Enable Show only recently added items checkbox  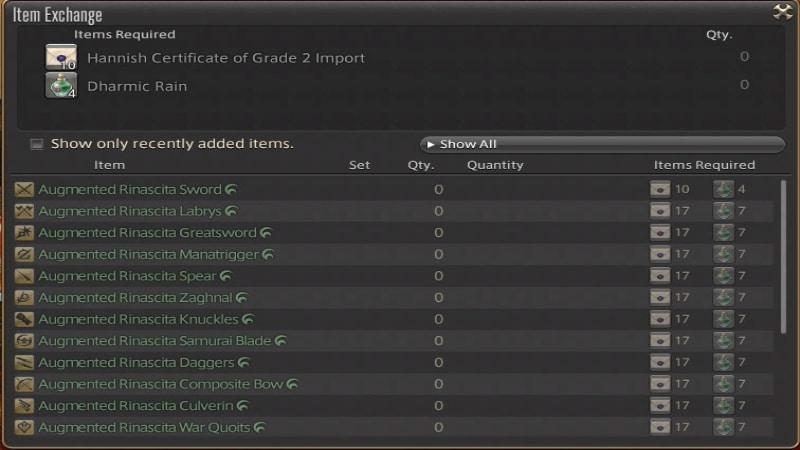37,144
